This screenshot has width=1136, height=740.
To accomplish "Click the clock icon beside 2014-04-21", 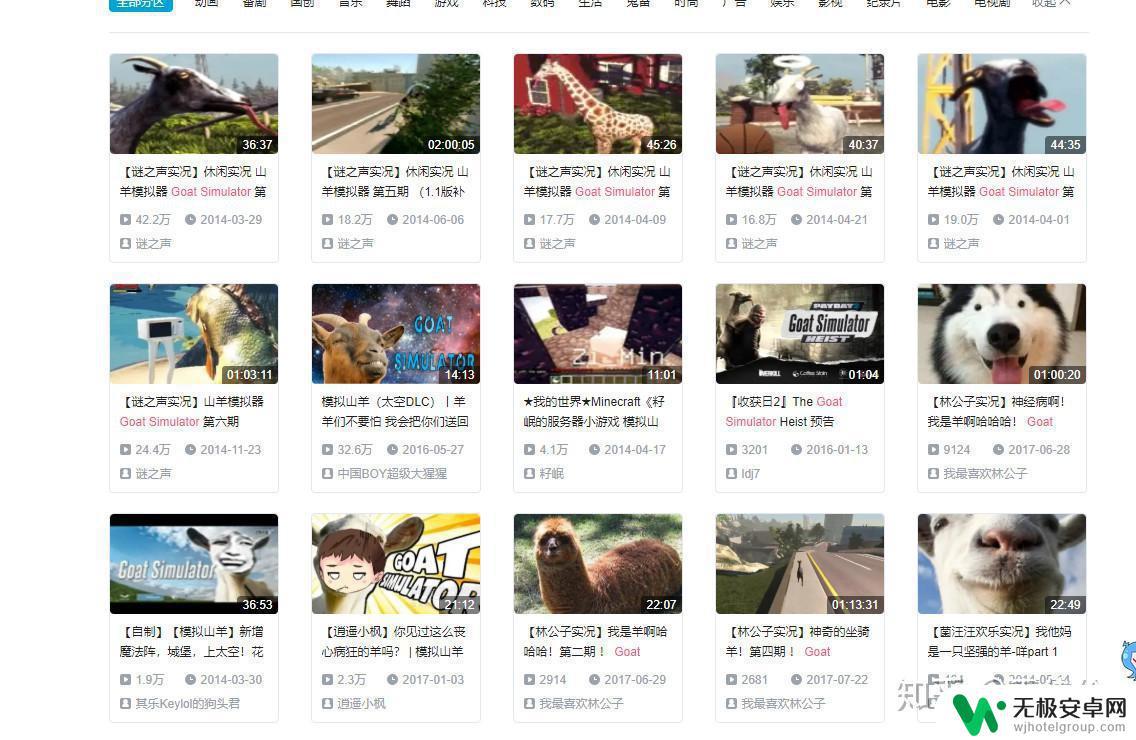I will (796, 220).
